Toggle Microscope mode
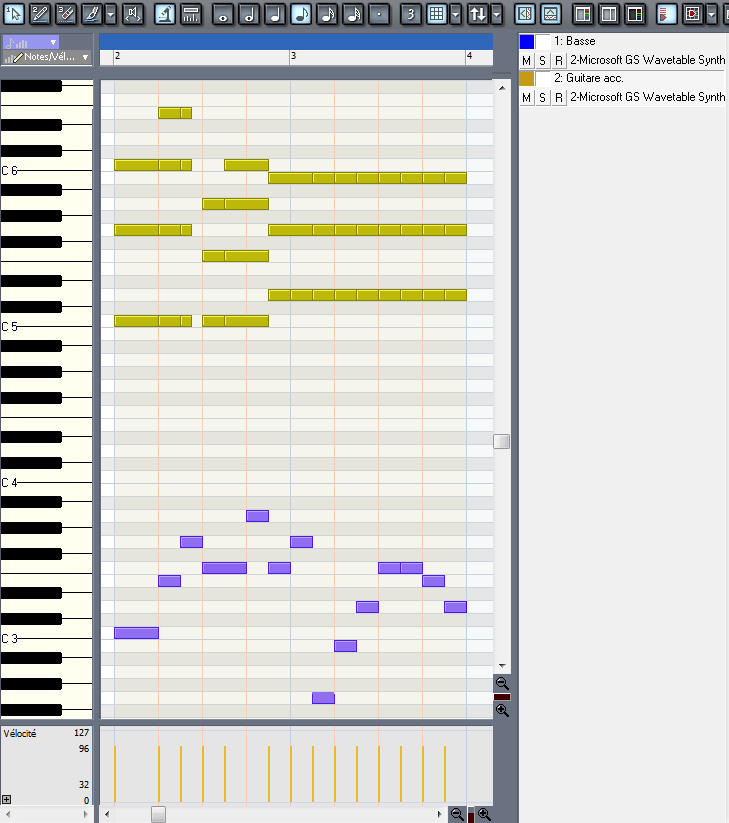Image resolution: width=729 pixels, height=823 pixels. point(165,14)
